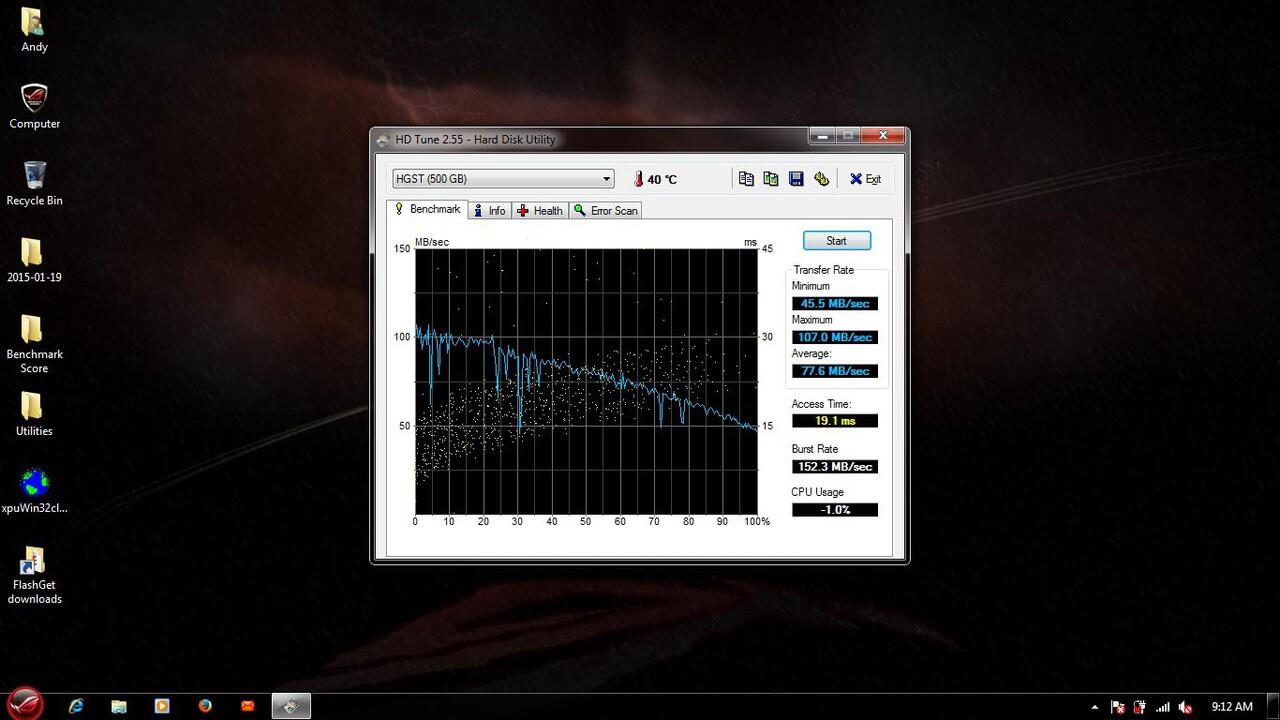Launch Internet Explorer from taskbar
The image size is (1280, 720).
pyautogui.click(x=76, y=706)
